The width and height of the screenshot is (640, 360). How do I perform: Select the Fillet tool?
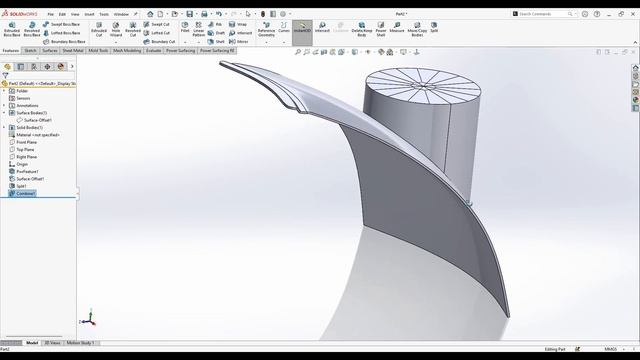(x=185, y=27)
